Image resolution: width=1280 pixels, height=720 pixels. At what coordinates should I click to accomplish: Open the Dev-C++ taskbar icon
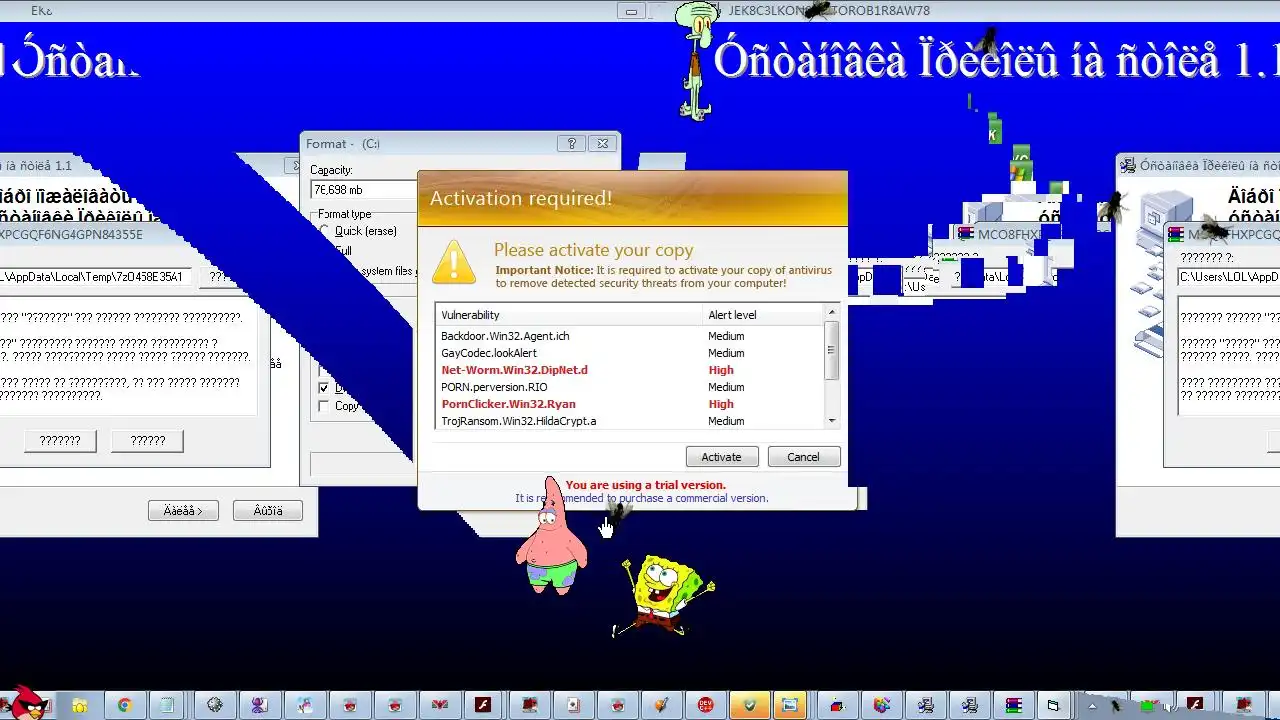pyautogui.click(x=706, y=705)
